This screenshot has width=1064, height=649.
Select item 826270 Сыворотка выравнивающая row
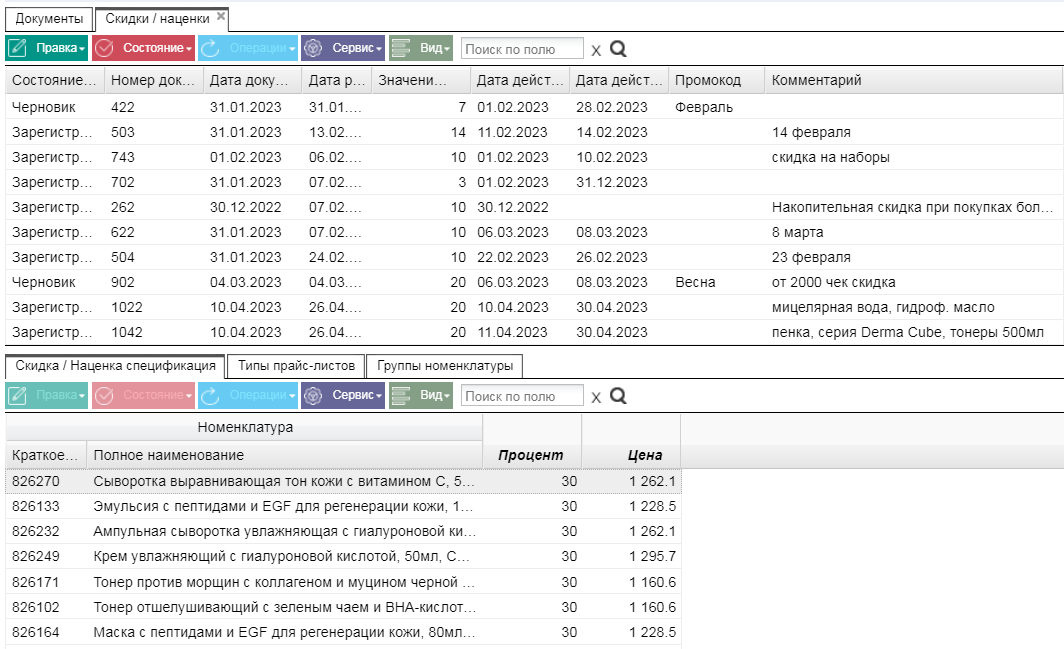click(x=343, y=481)
